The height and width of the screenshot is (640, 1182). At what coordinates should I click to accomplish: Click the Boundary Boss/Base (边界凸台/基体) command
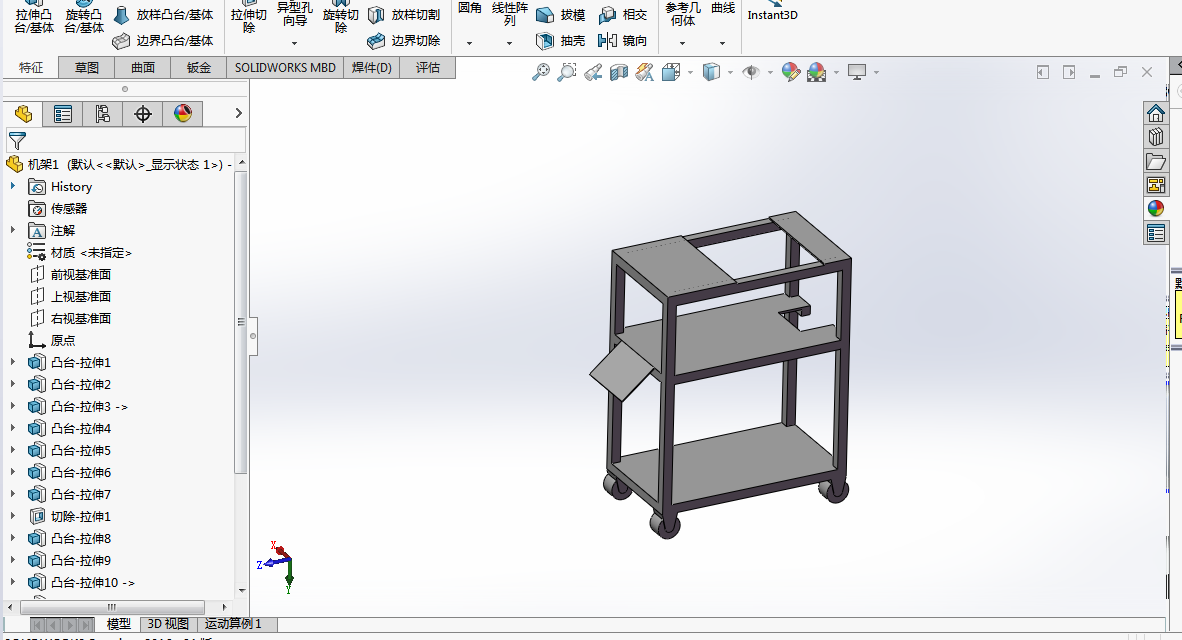tap(164, 41)
